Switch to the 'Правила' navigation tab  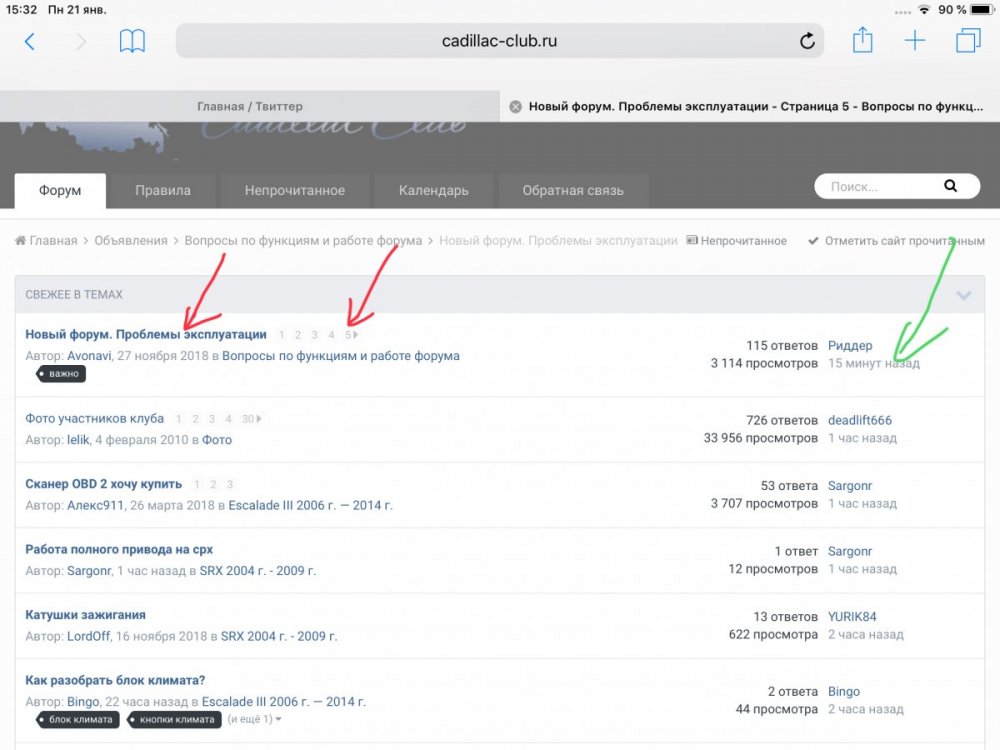click(163, 190)
